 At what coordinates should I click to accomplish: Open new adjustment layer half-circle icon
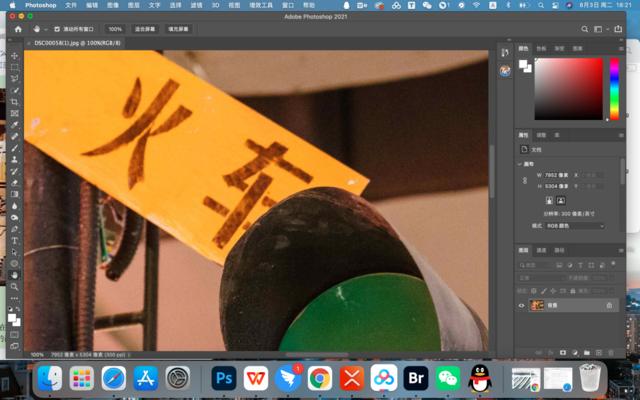click(575, 353)
